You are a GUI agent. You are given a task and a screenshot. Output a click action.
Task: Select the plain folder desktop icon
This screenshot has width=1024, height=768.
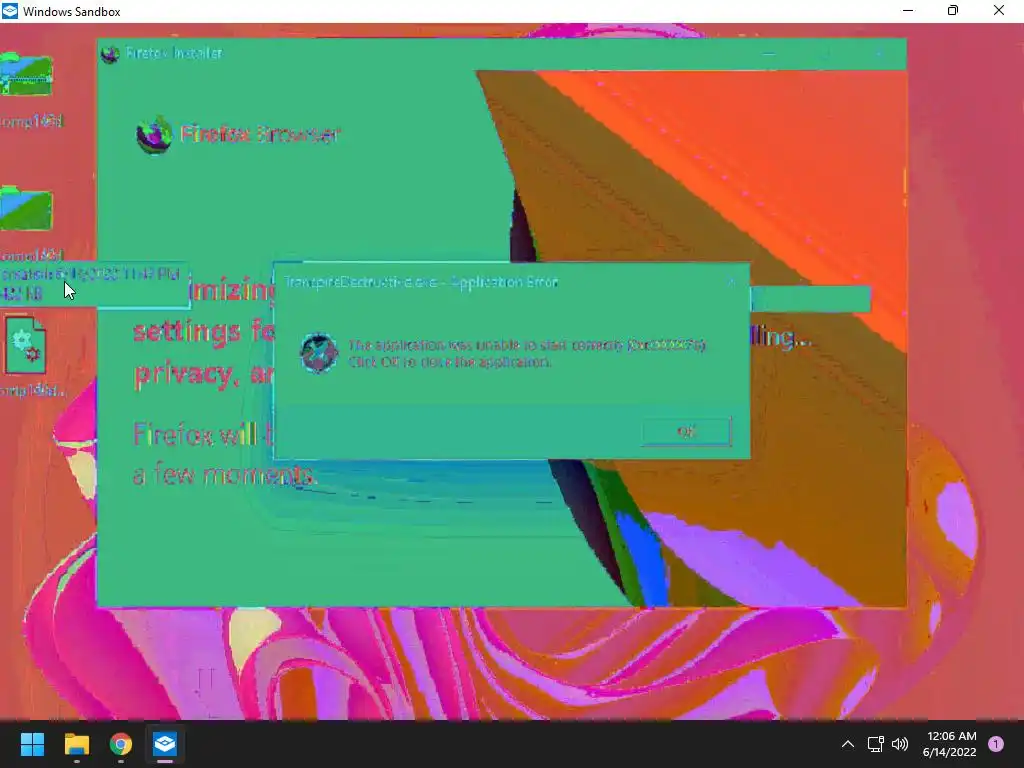click(26, 209)
